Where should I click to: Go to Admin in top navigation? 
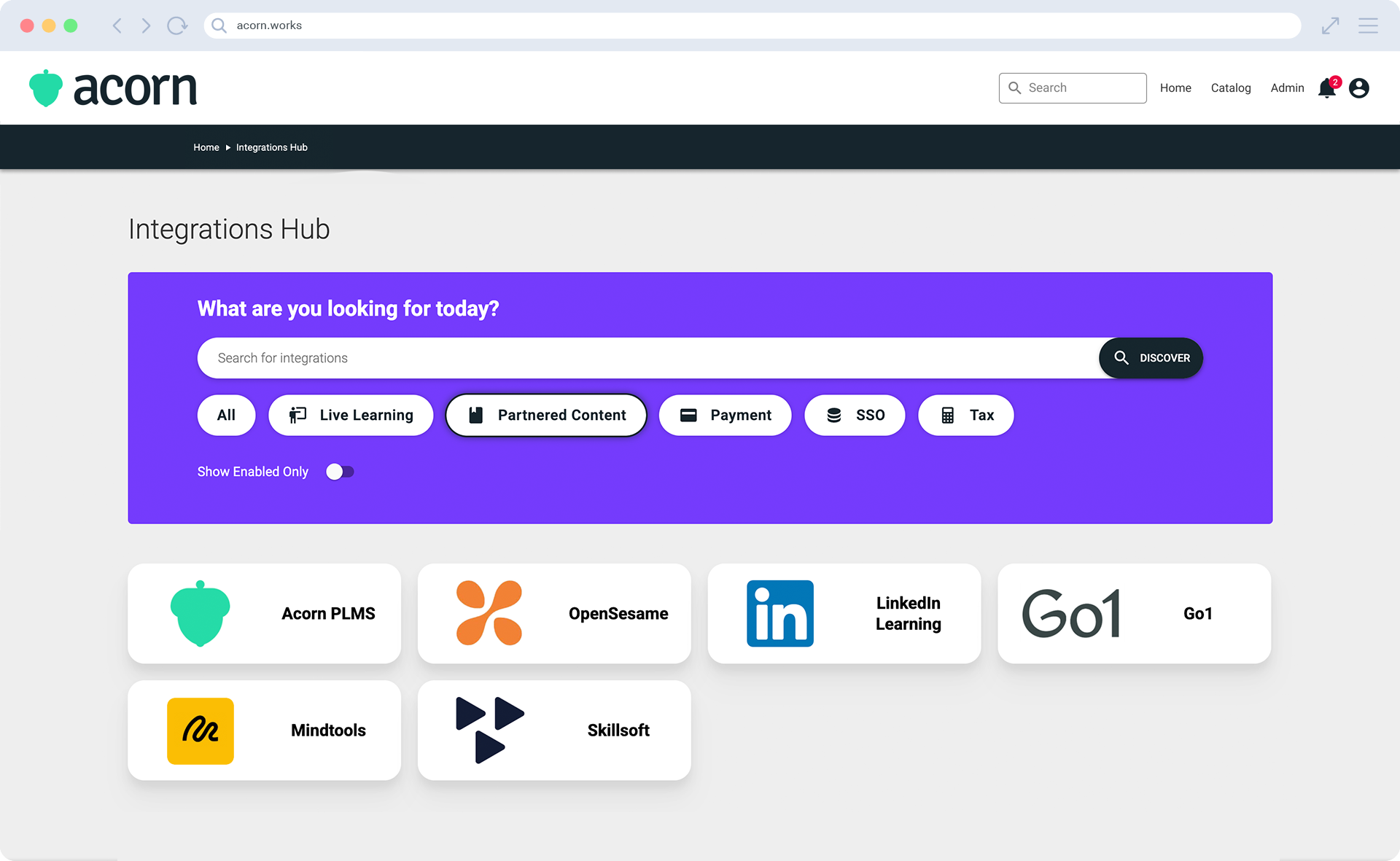point(1287,87)
